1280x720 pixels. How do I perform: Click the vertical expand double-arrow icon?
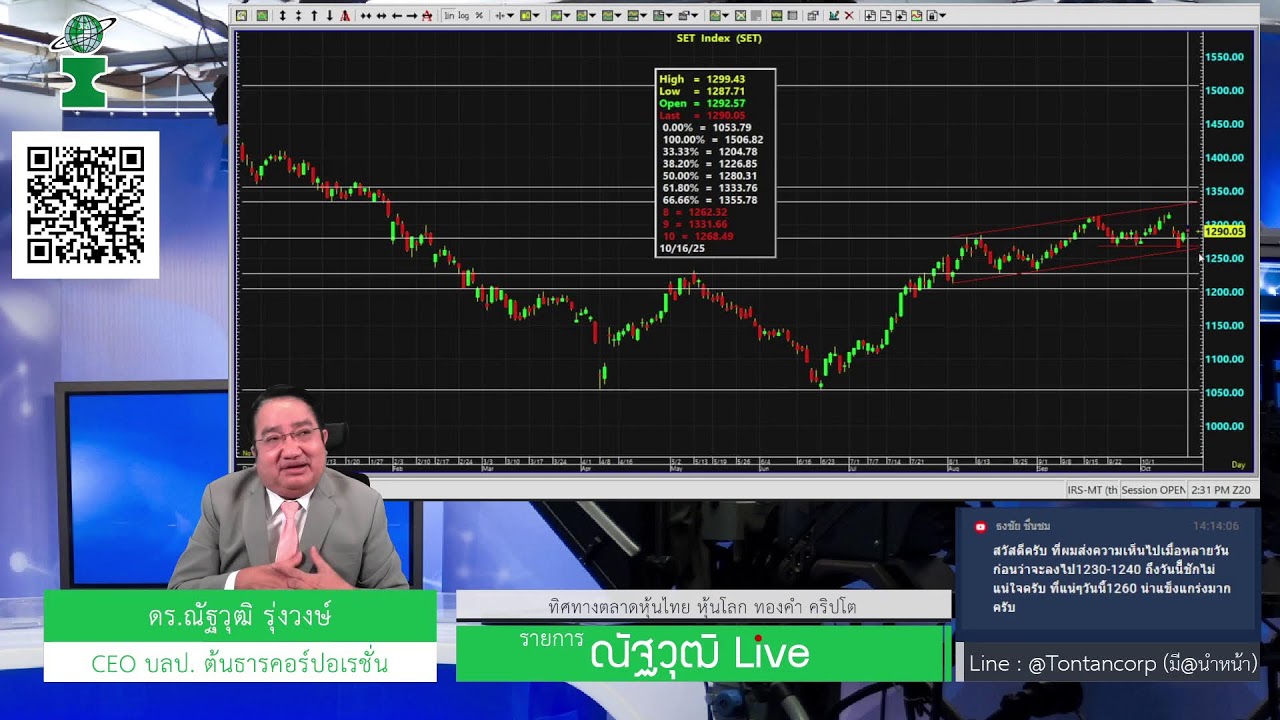283,16
